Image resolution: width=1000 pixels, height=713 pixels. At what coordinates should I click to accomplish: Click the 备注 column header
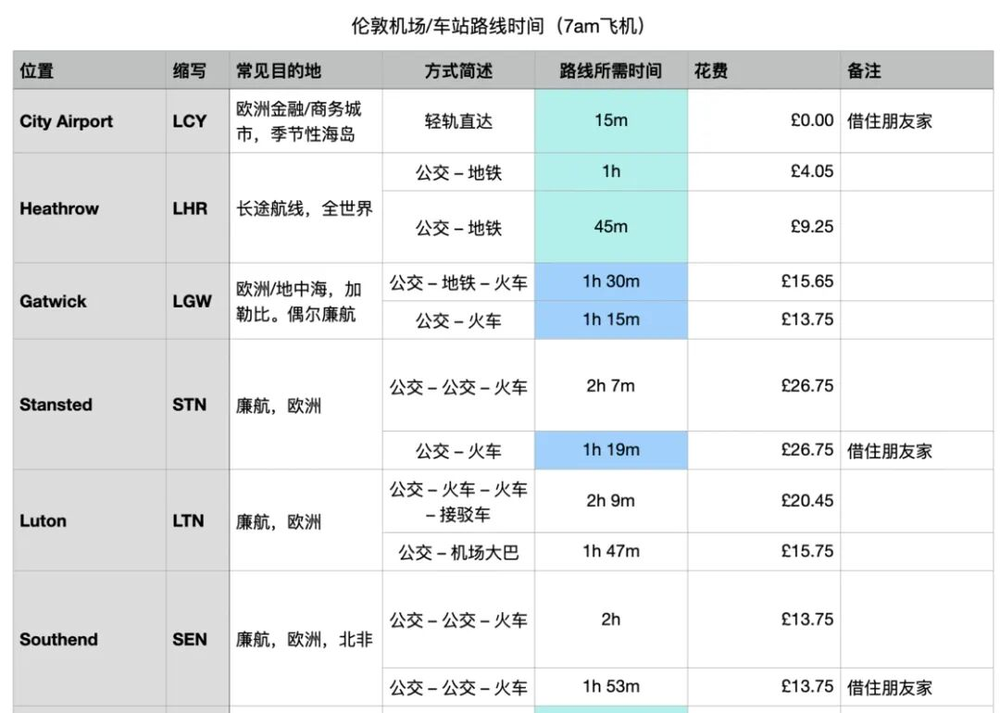pos(864,71)
